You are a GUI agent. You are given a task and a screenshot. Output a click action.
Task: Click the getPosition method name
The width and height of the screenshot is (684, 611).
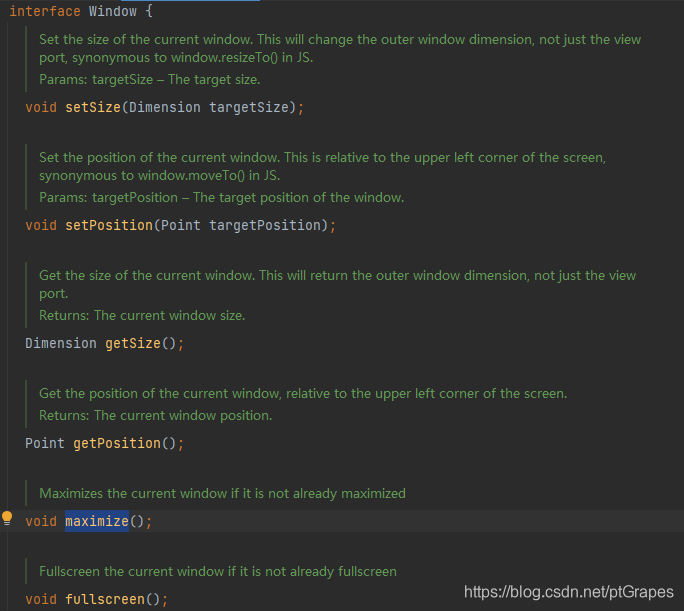pos(117,444)
